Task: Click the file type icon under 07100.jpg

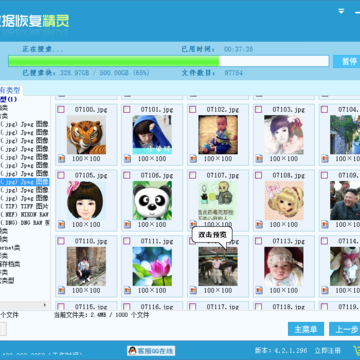Action: point(61,159)
